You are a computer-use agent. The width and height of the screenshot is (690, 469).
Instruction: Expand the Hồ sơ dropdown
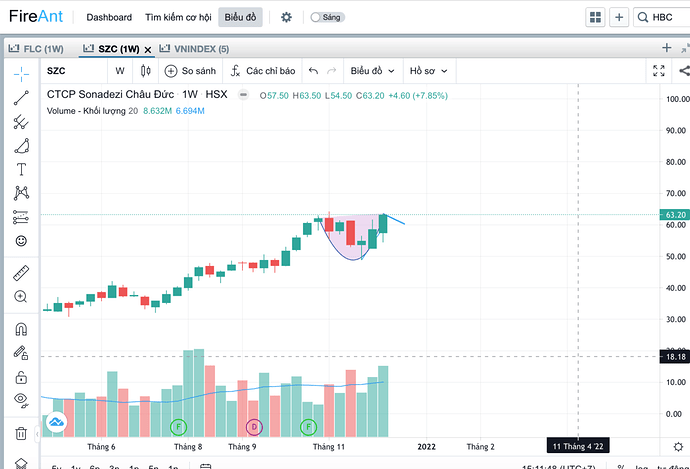429,71
